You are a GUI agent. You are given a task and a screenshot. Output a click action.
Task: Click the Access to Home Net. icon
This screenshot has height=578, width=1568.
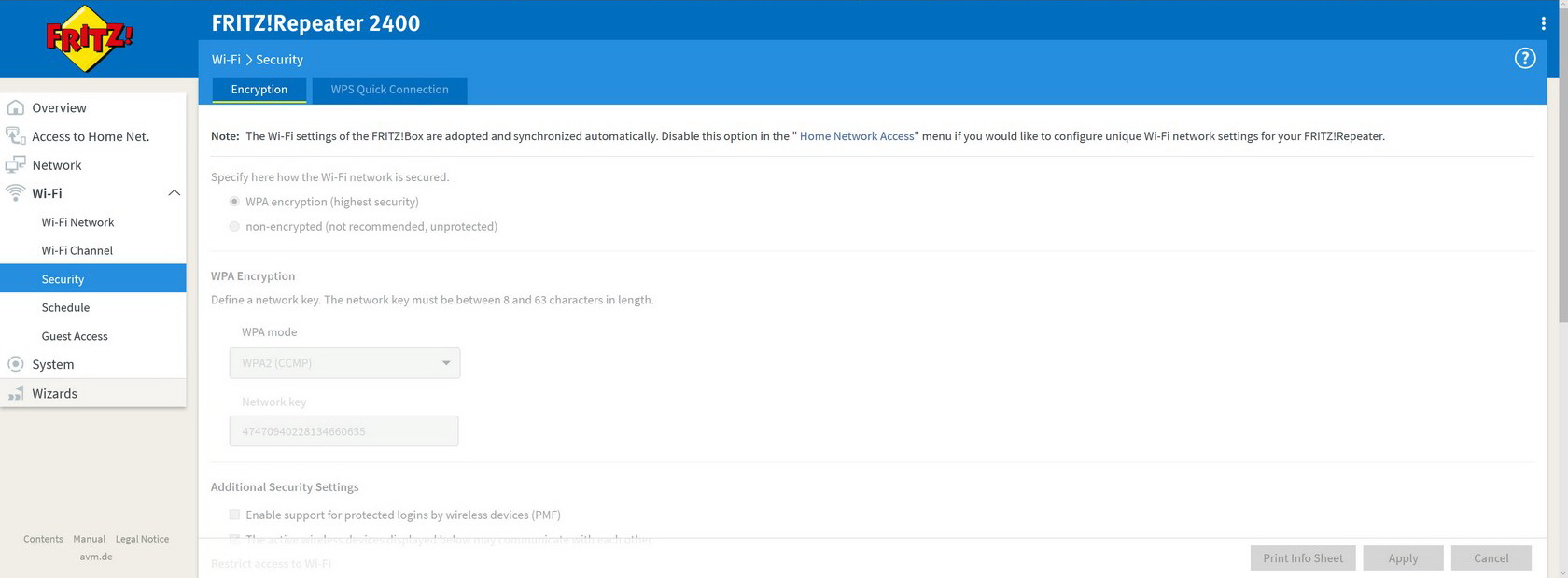(16, 136)
